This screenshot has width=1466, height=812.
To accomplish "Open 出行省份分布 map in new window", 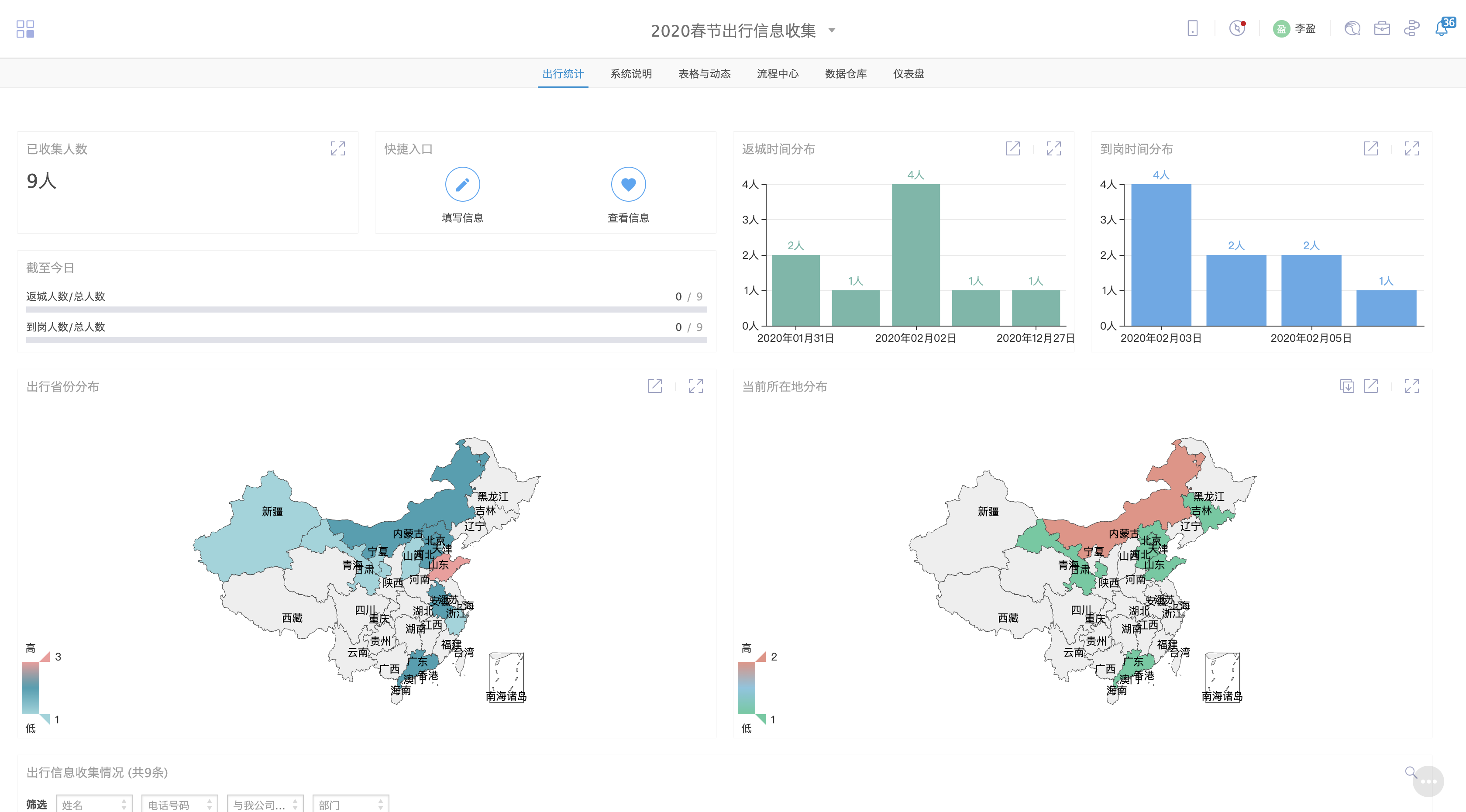I will pos(654,386).
